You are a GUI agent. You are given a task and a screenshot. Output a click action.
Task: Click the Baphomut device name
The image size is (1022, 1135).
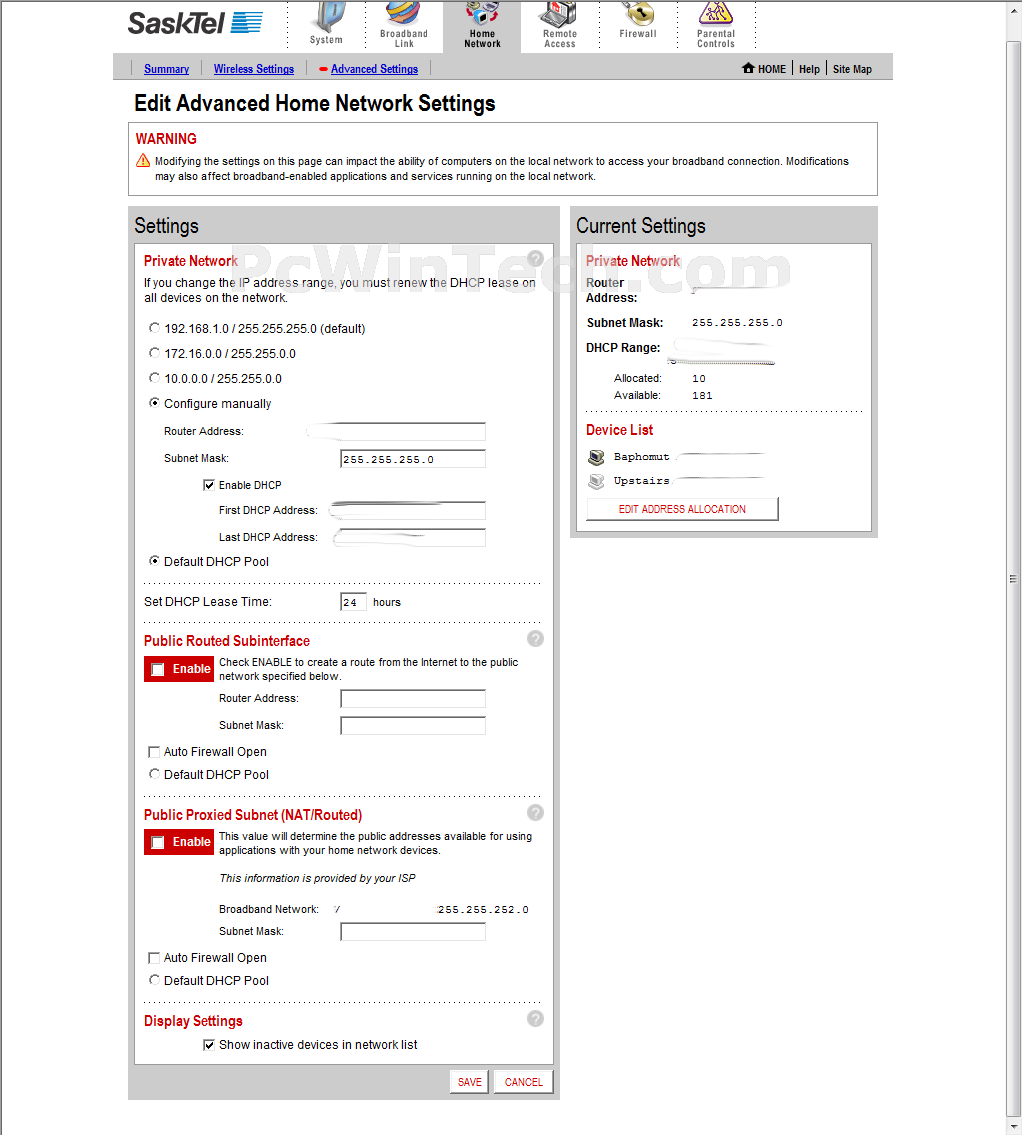(x=641, y=457)
